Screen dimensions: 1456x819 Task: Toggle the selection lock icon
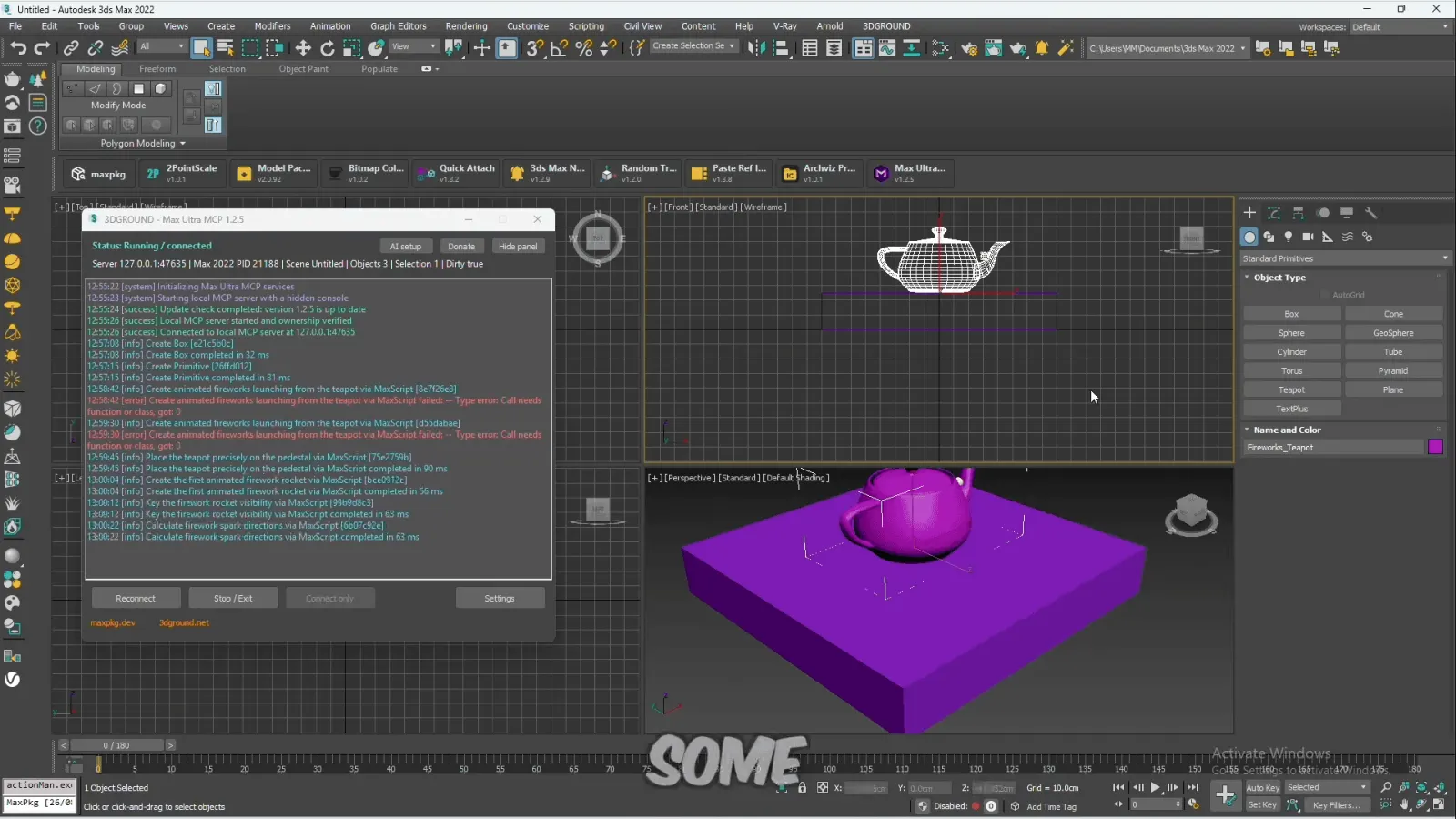point(802,788)
